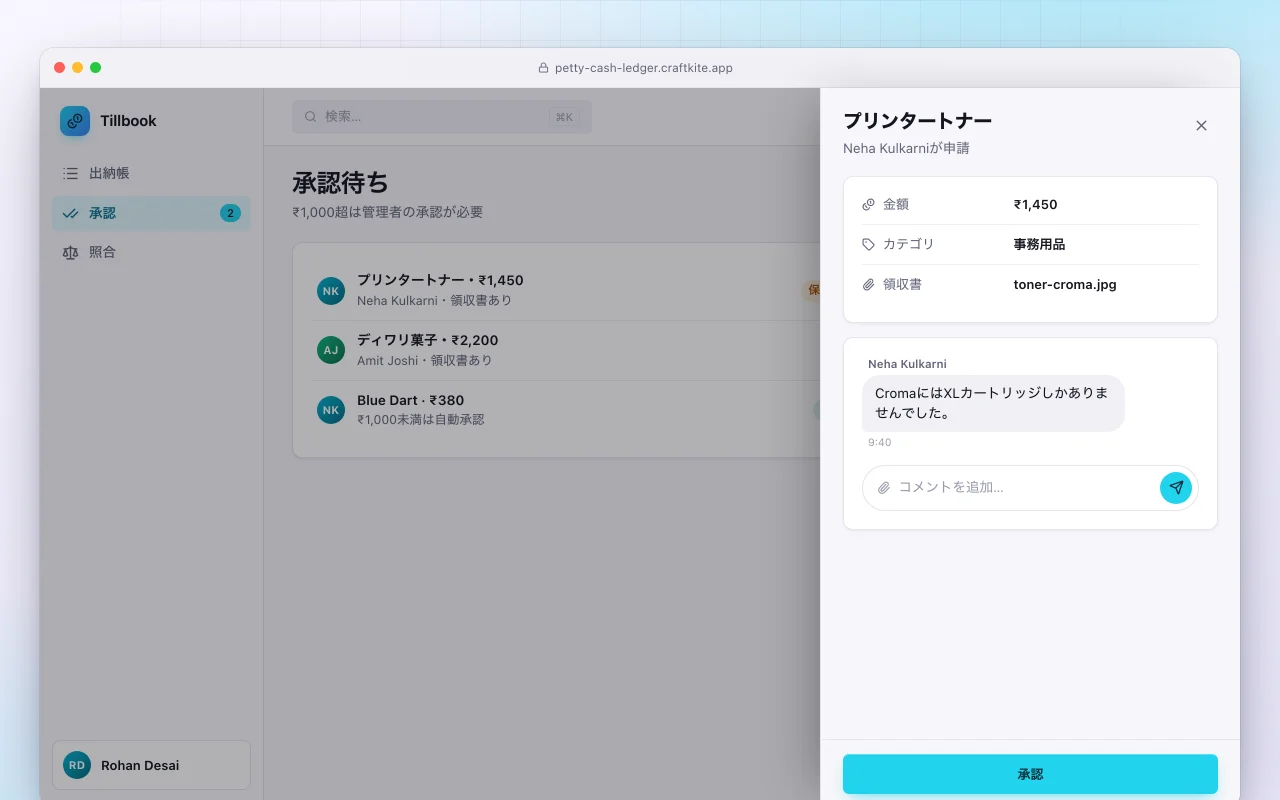
Task: Focus the コメントを追加 comment field
Action: 1022,488
